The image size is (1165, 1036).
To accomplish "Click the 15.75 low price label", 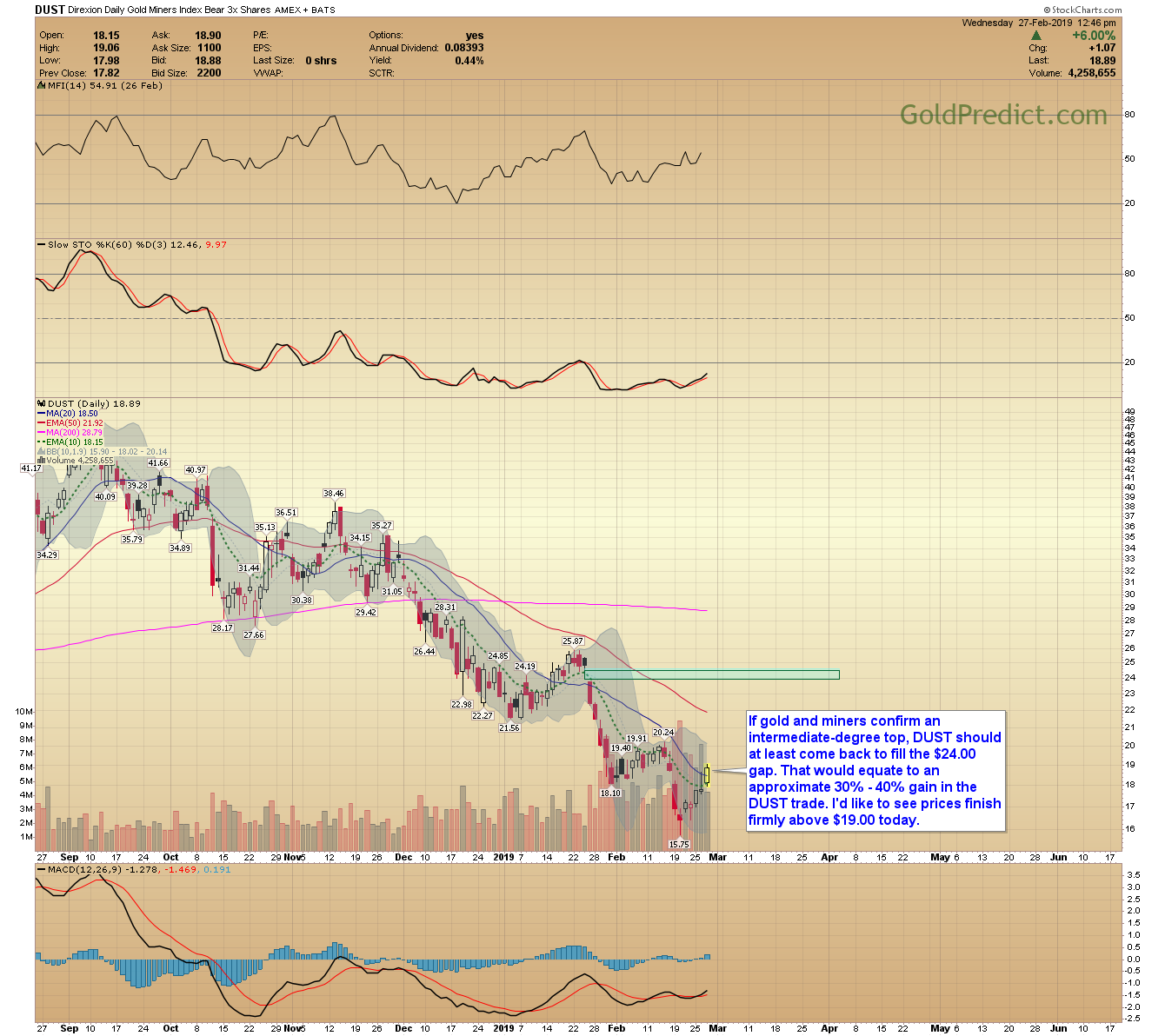I will [678, 844].
